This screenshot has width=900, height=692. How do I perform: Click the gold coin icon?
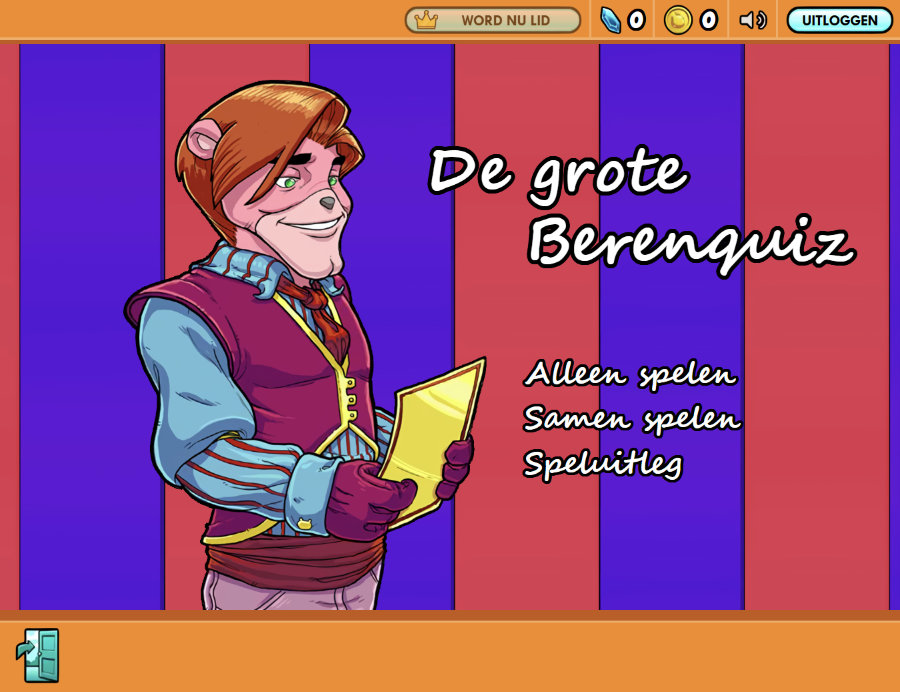tap(678, 20)
